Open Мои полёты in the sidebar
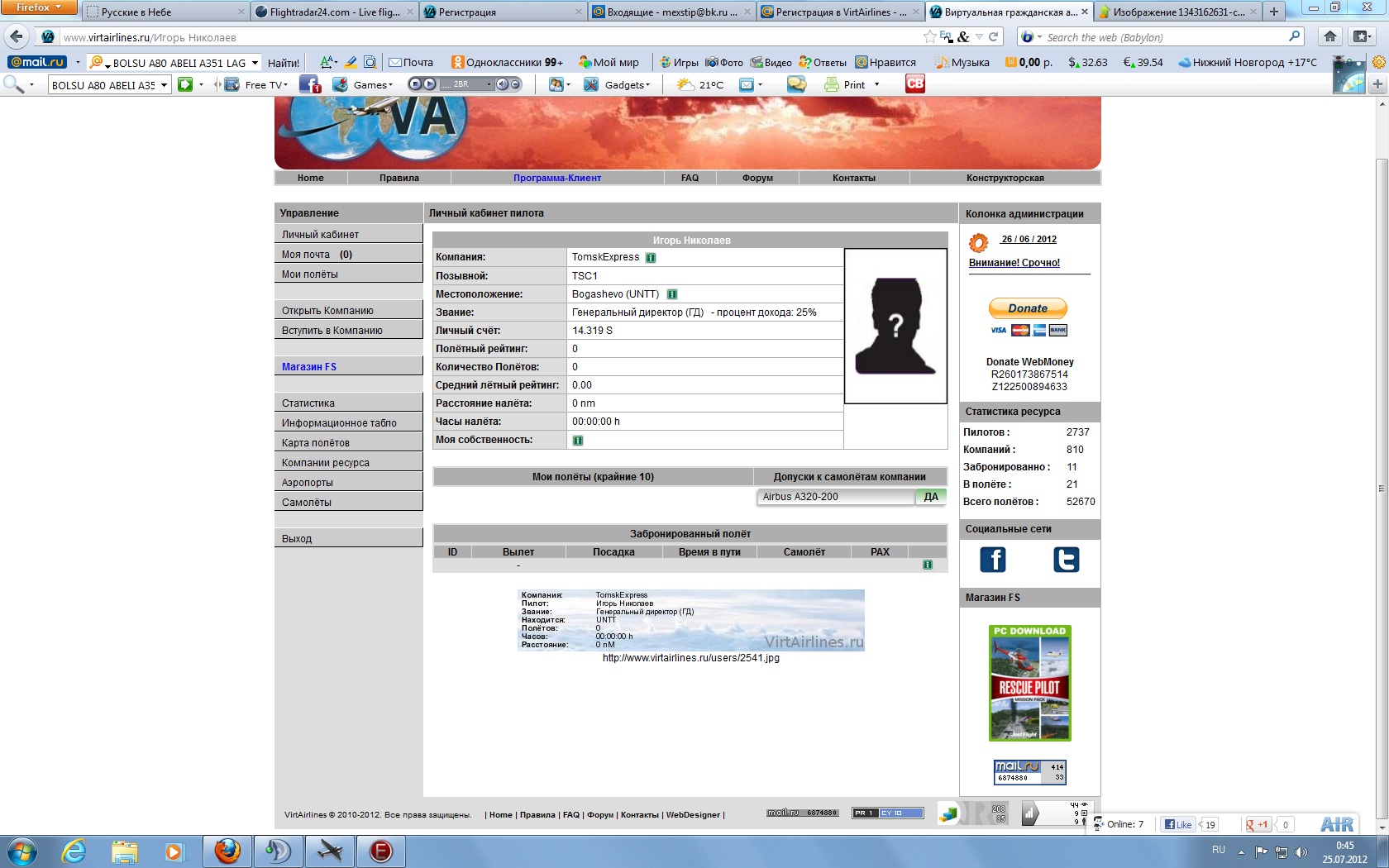The height and width of the screenshot is (868, 1389). click(348, 274)
